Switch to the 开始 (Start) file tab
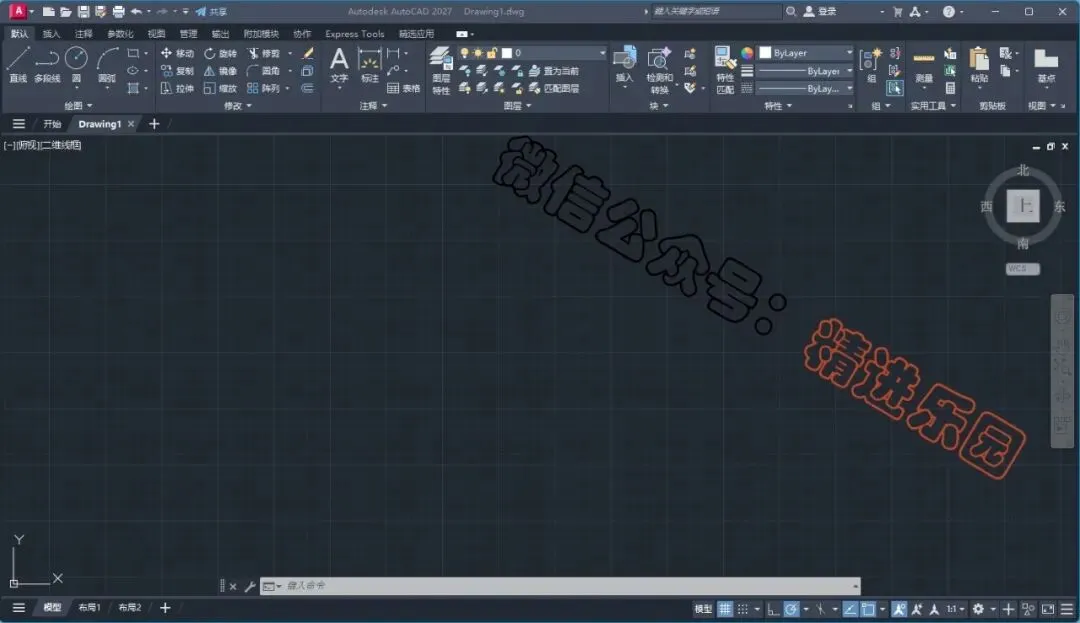 click(52, 124)
